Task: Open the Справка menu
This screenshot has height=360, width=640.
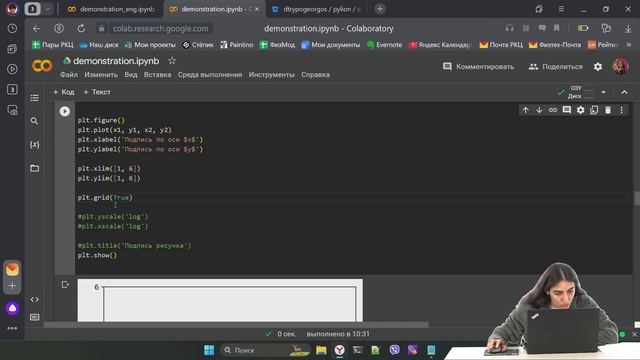Action: (x=316, y=75)
